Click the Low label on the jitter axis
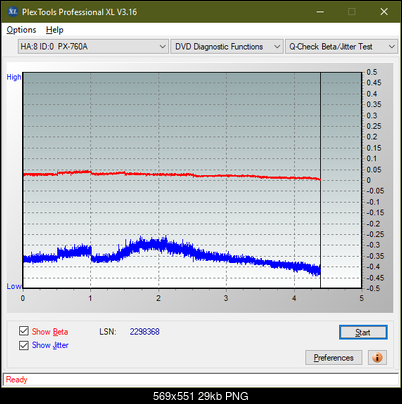The width and height of the screenshot is (402, 404). coord(14,286)
